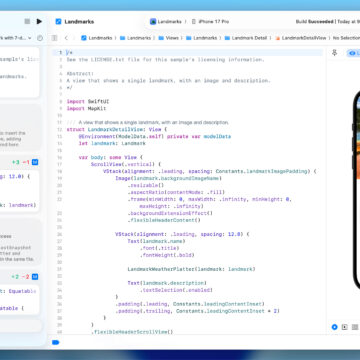Select the Landmarks project breadcrumb with blue app icon
Viewport: 360px width, 360px height.
(x=97, y=38)
